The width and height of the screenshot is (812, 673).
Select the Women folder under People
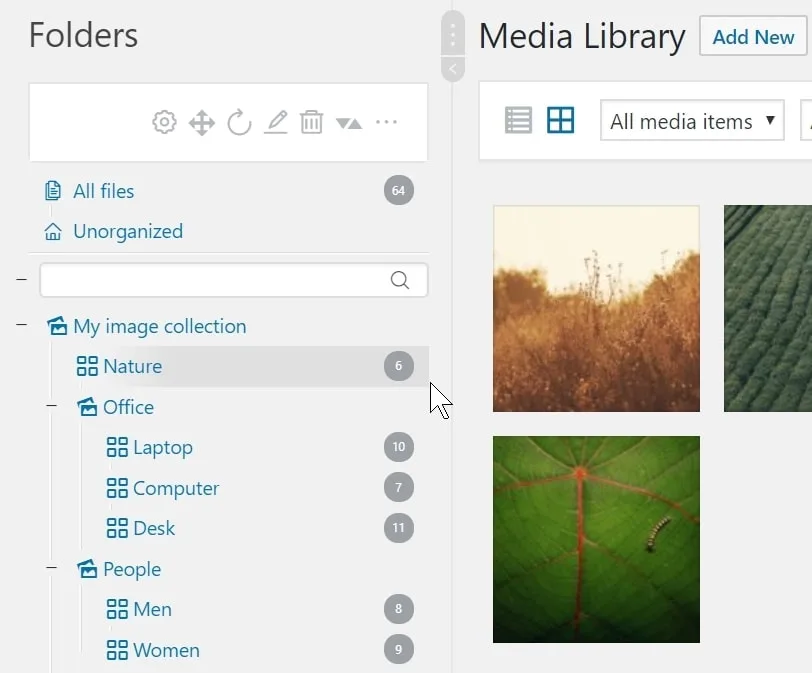(x=166, y=650)
